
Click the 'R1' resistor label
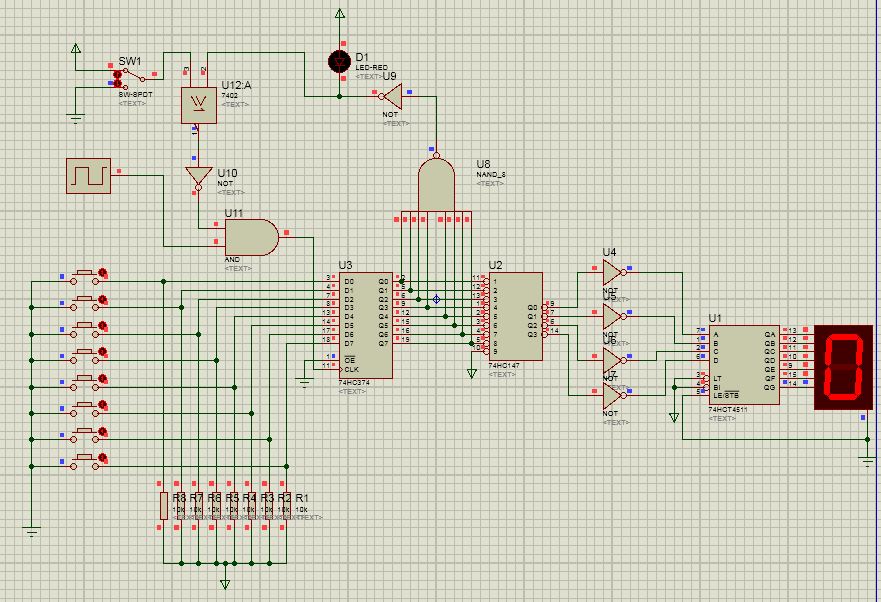(x=302, y=498)
